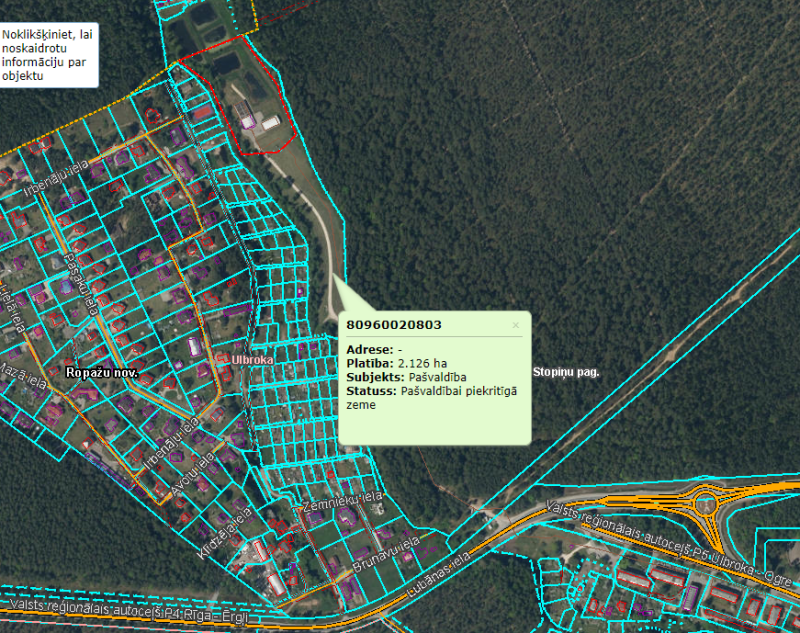Click the 'Noklikšķiniet, lai noskaidrotu' hint box

pos(48,55)
